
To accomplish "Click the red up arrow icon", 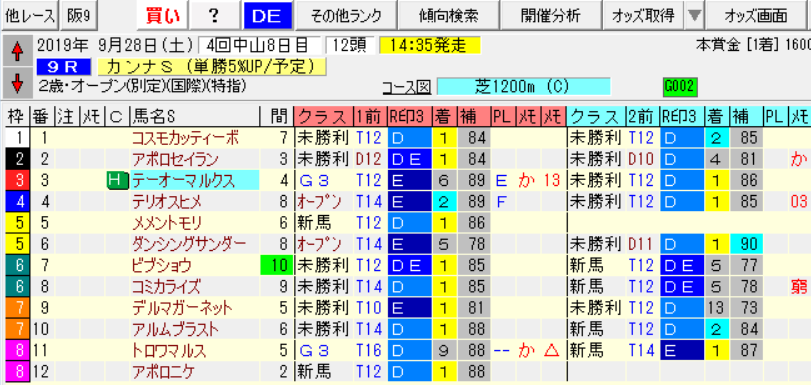I will (17, 51).
